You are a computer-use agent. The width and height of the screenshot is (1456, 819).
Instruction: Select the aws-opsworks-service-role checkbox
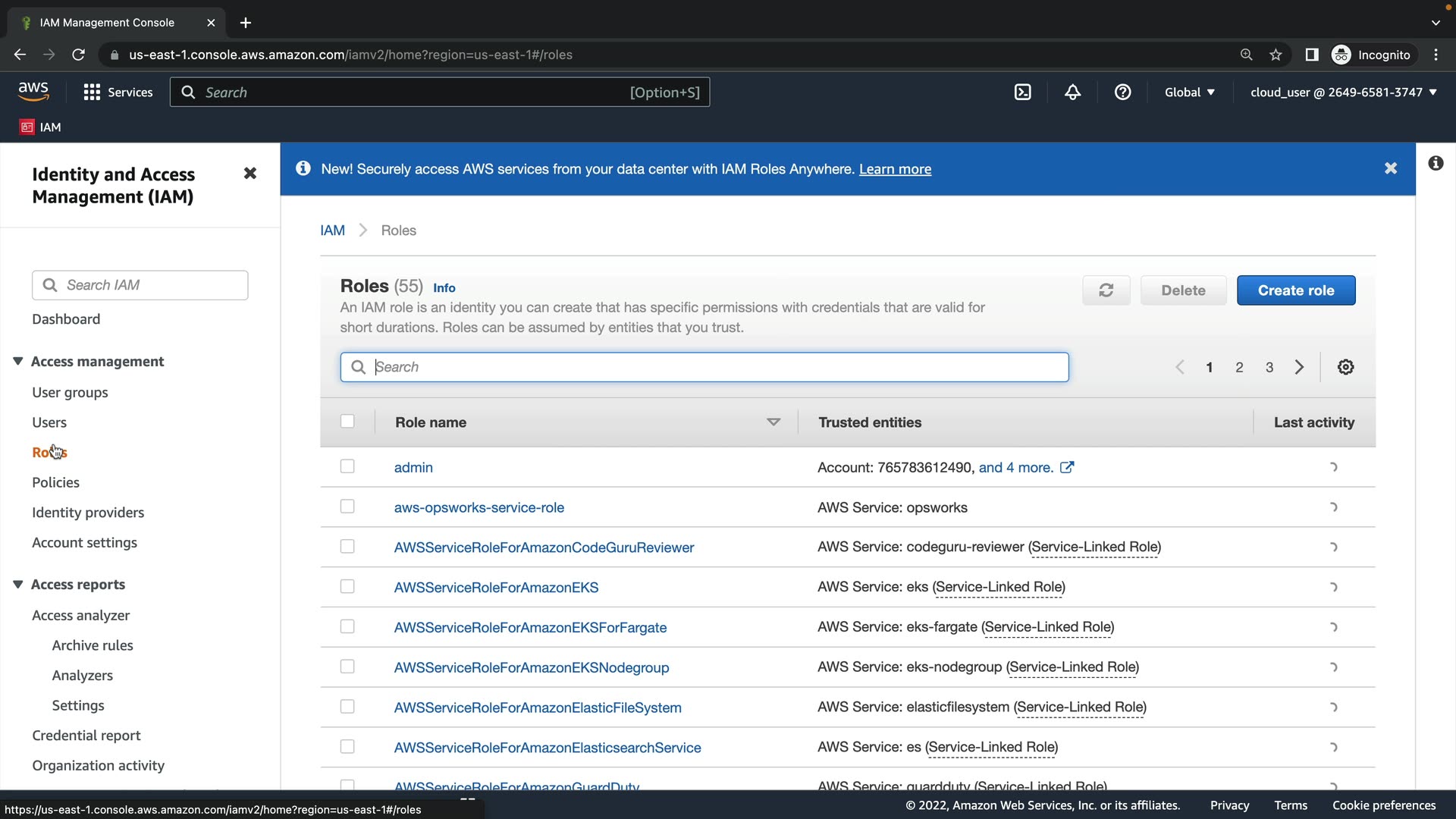347,507
